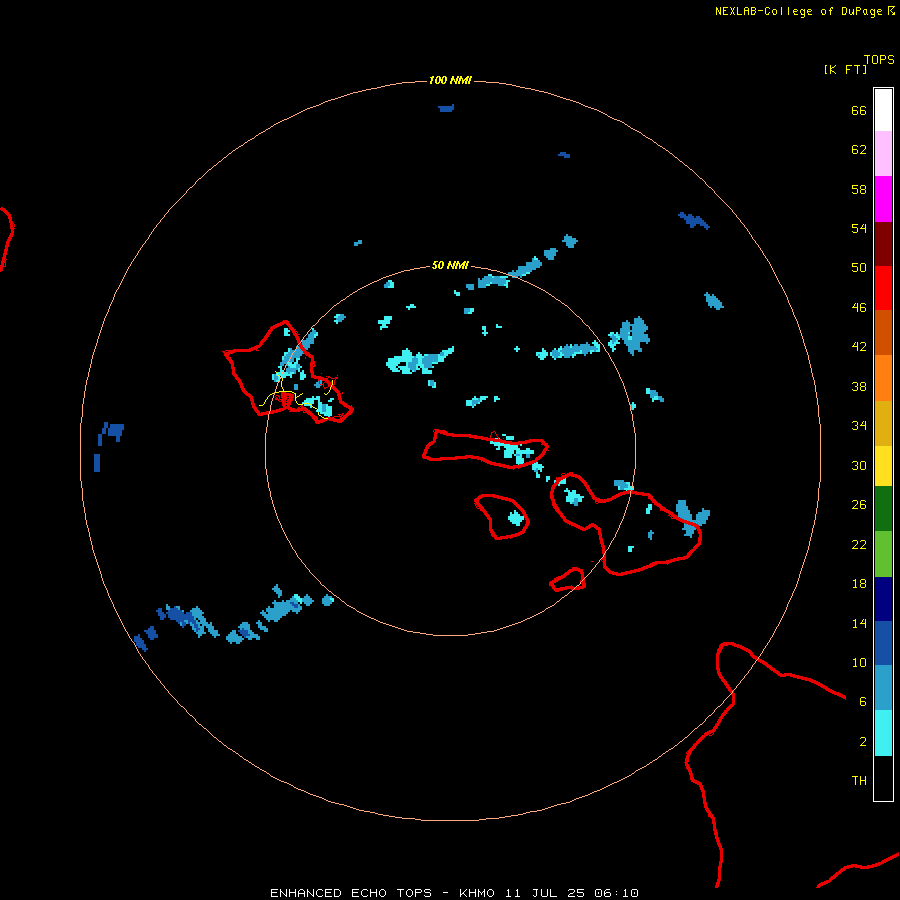Click the TH legend label
The width and height of the screenshot is (900, 900).
pyautogui.click(x=859, y=781)
